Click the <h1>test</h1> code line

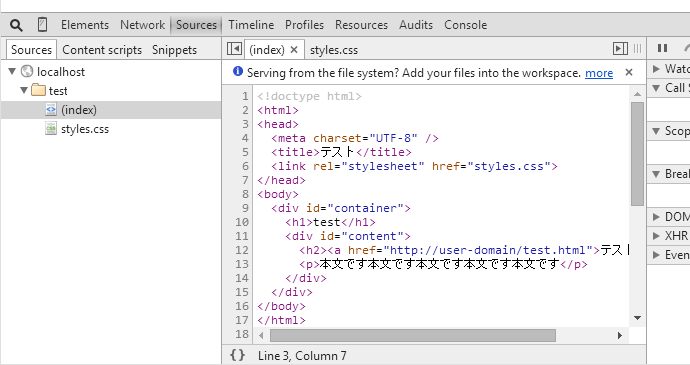pos(330,222)
